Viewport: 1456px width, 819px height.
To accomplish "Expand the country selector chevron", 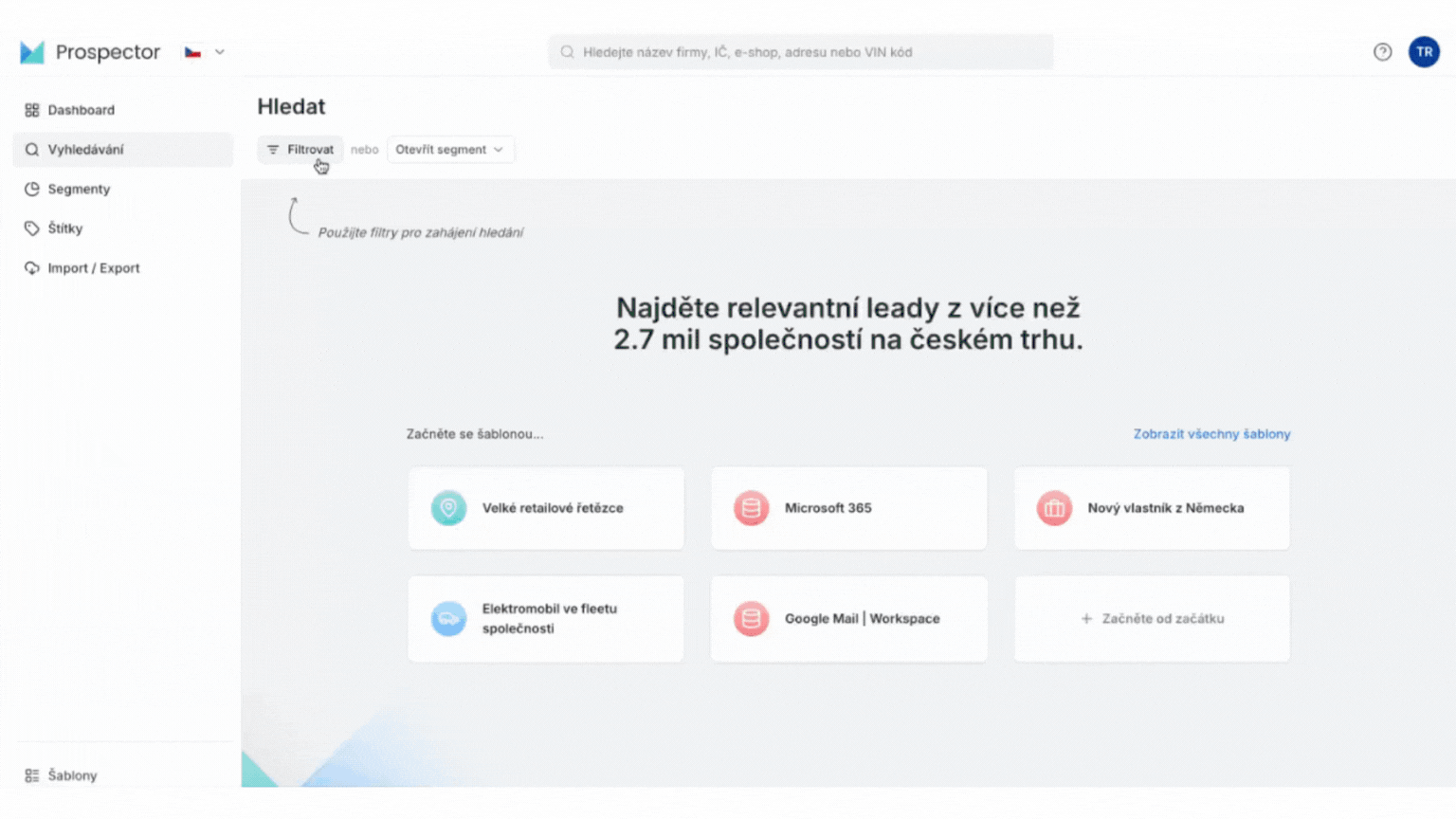I will click(x=220, y=52).
